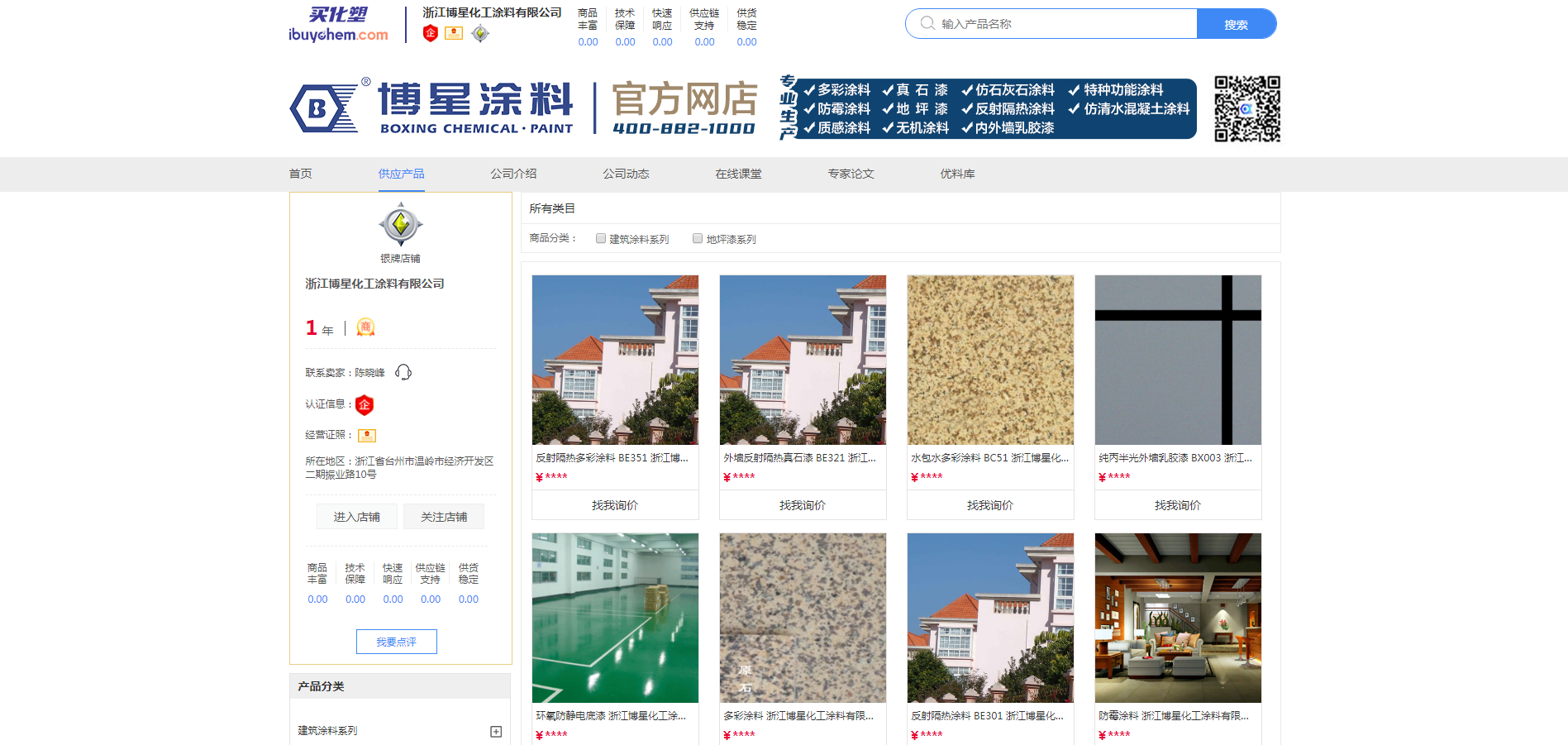
Task: Click the 关注店铺 button
Action: click(x=444, y=517)
